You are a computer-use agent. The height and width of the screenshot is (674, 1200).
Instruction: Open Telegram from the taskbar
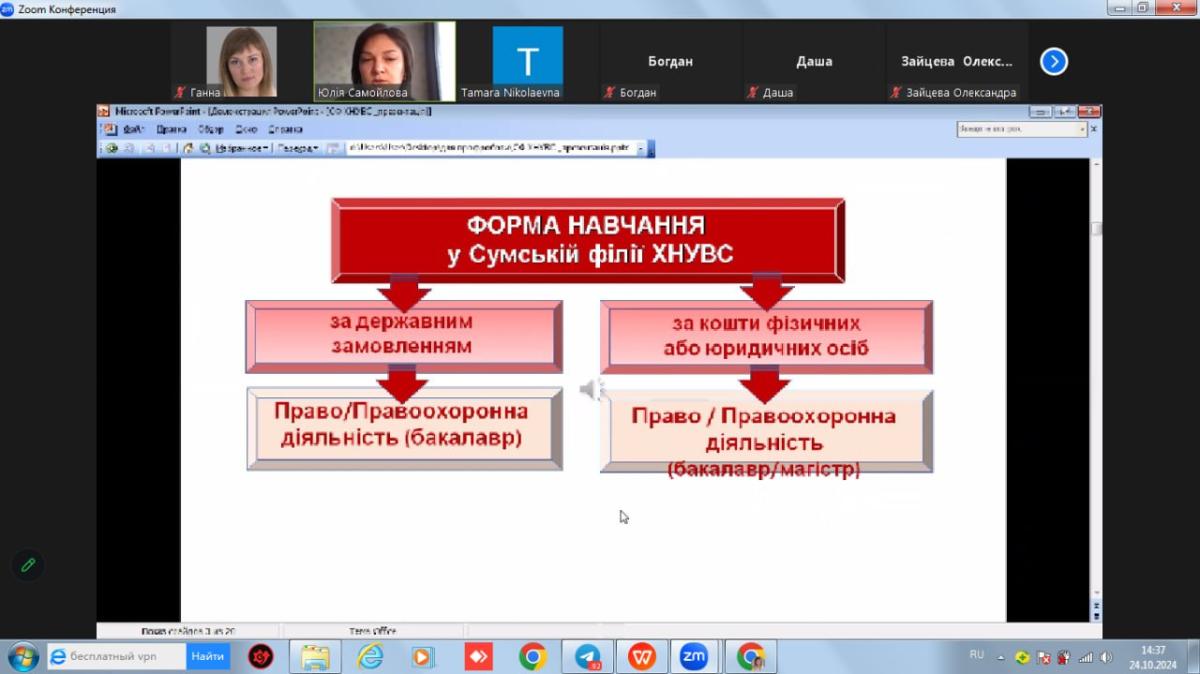pyautogui.click(x=587, y=657)
